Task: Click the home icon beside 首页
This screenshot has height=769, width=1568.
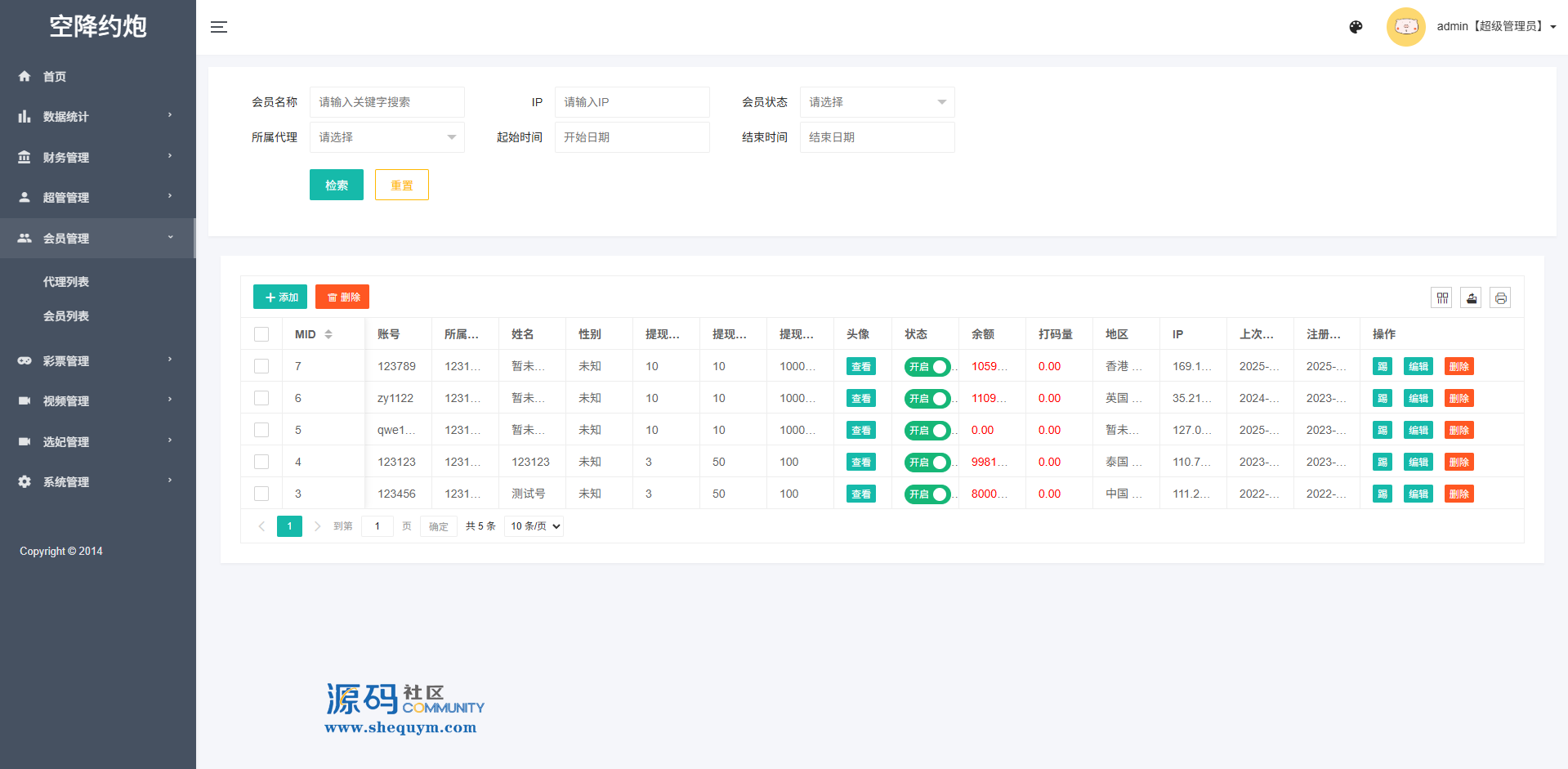Action: (25, 76)
